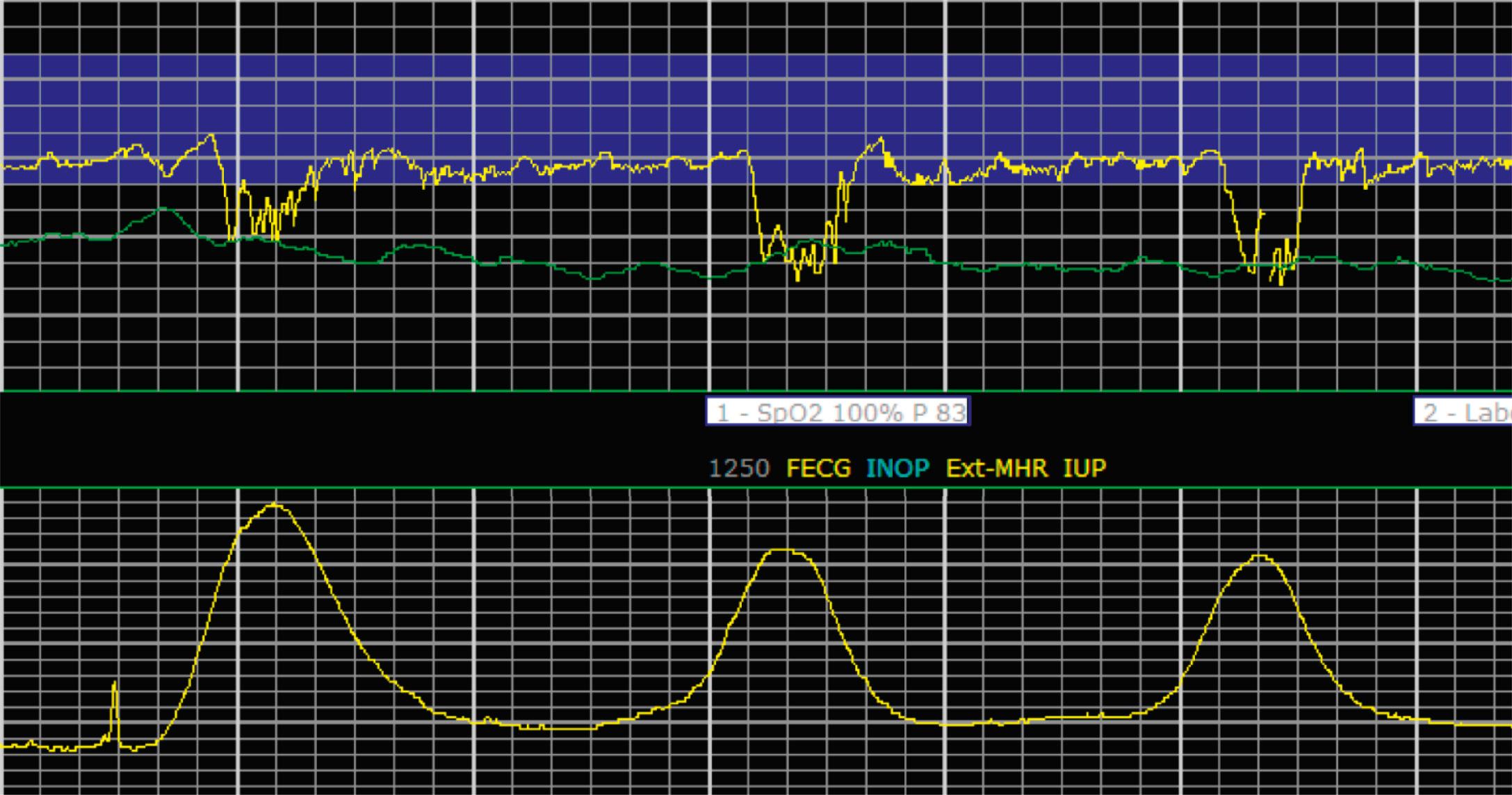Select the FECG channel label
Image resolution: width=1512 pixels, height=795 pixels.
[818, 469]
